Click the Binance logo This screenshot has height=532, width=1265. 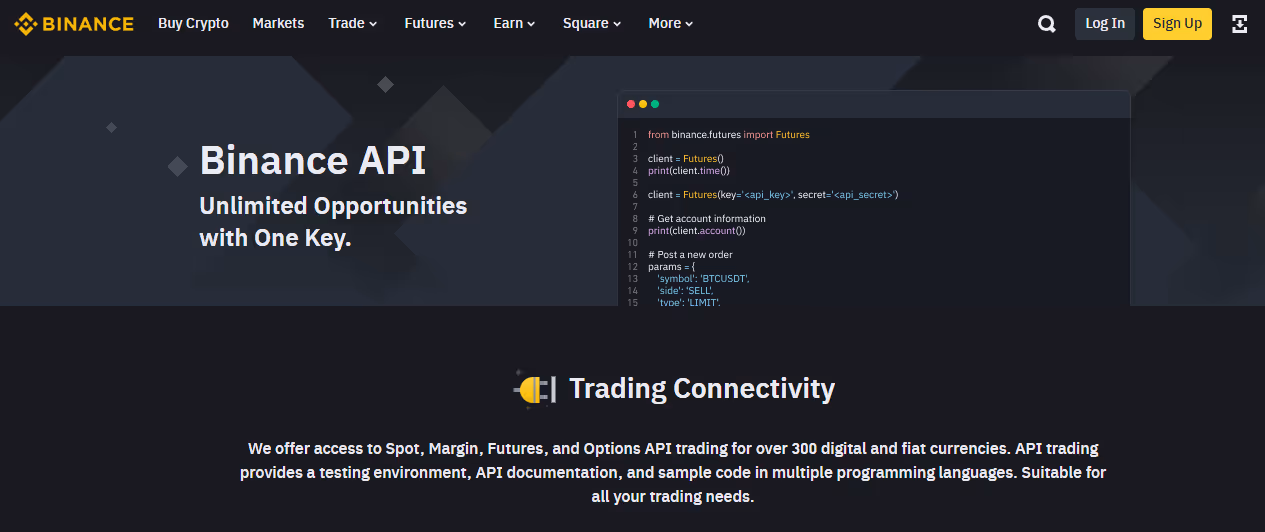click(74, 23)
